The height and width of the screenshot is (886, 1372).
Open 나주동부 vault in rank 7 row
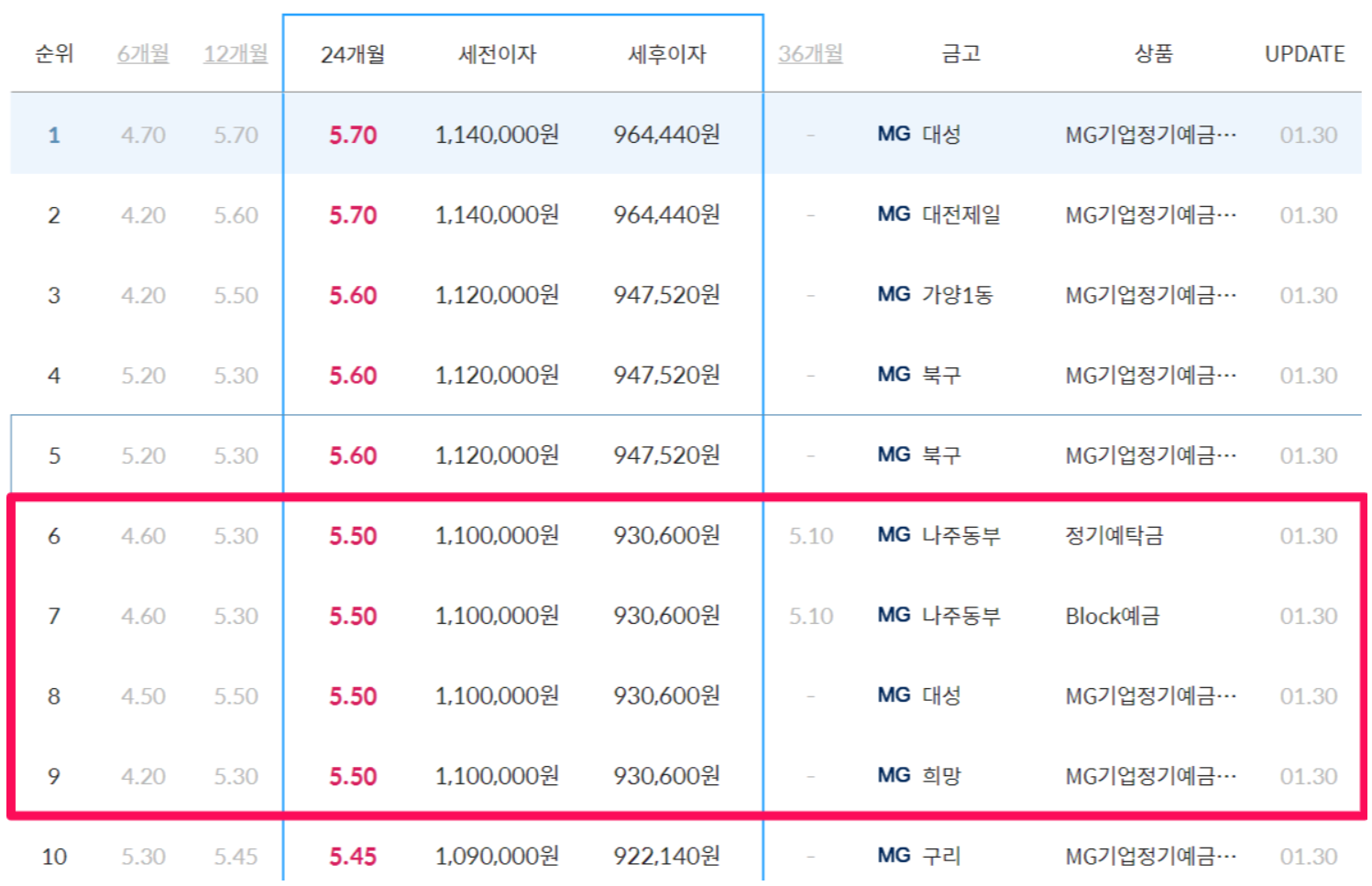pos(961,616)
